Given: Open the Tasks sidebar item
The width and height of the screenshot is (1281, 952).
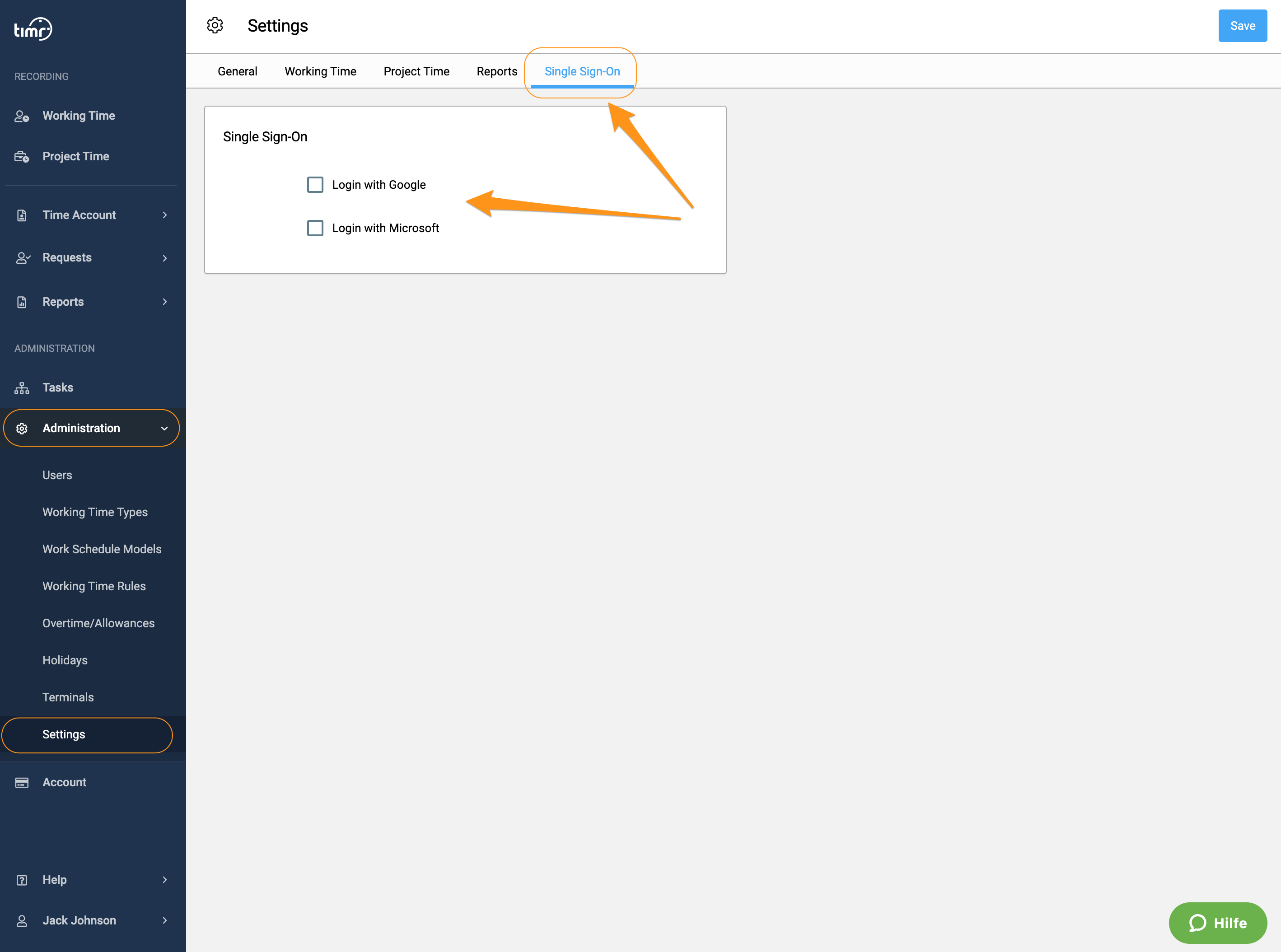Looking at the screenshot, I should click(x=58, y=388).
